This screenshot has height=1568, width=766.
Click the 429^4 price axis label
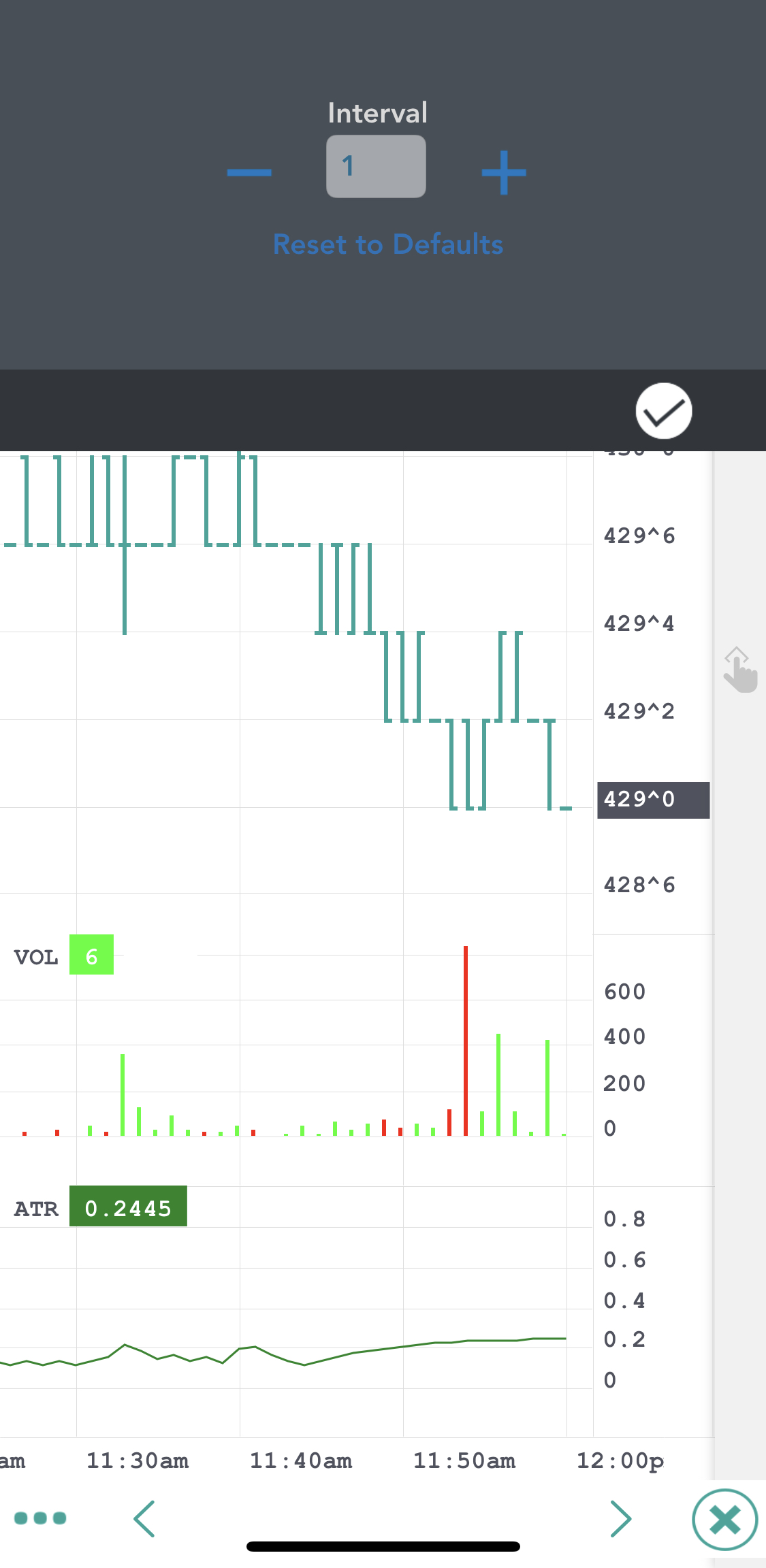(x=639, y=623)
